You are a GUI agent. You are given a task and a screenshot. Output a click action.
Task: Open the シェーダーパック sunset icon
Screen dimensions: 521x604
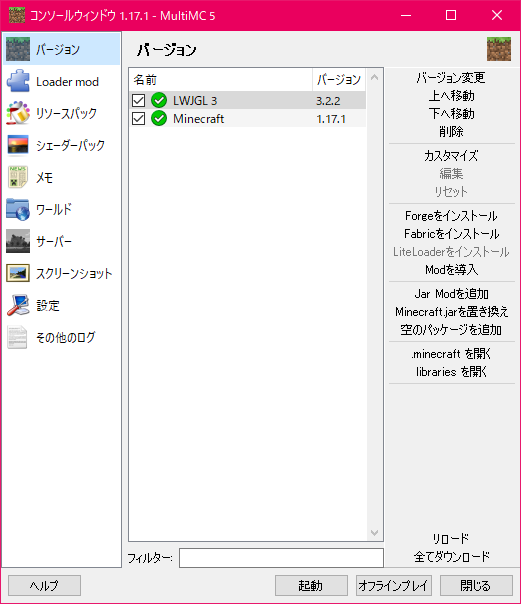tap(18, 145)
